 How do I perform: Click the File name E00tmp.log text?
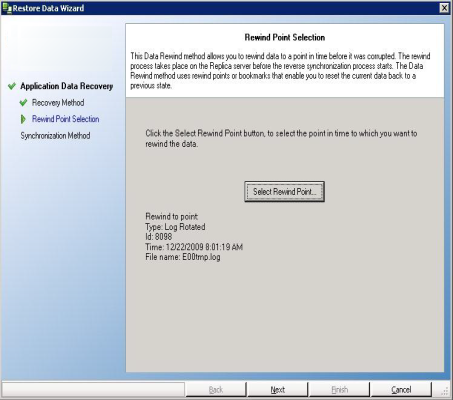point(183,257)
